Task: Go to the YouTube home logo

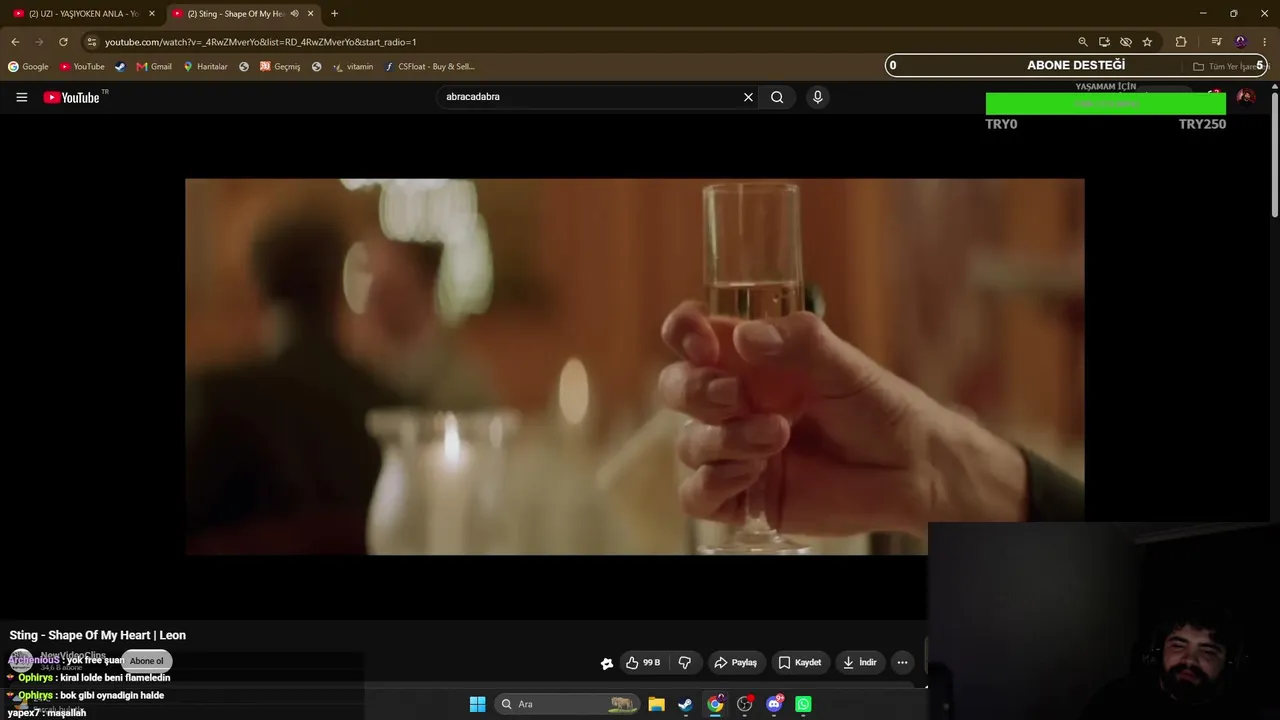Action: click(72, 97)
